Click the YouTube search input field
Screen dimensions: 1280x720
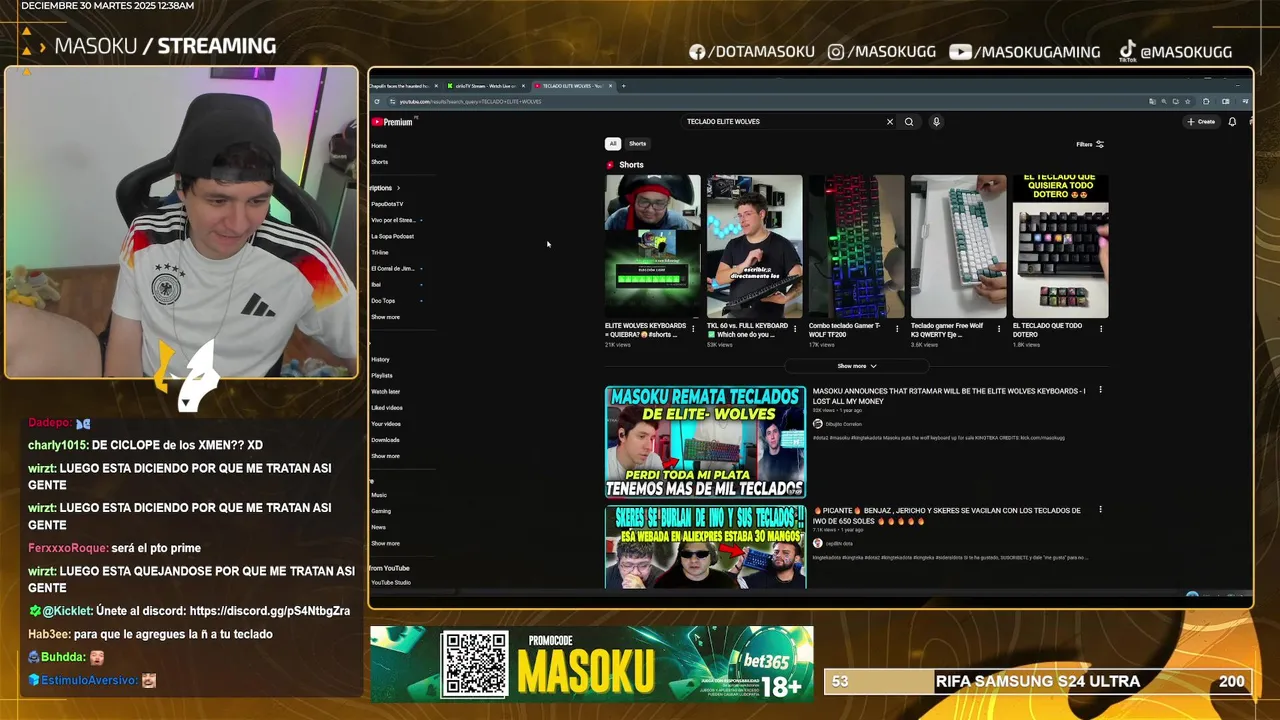[x=782, y=122]
